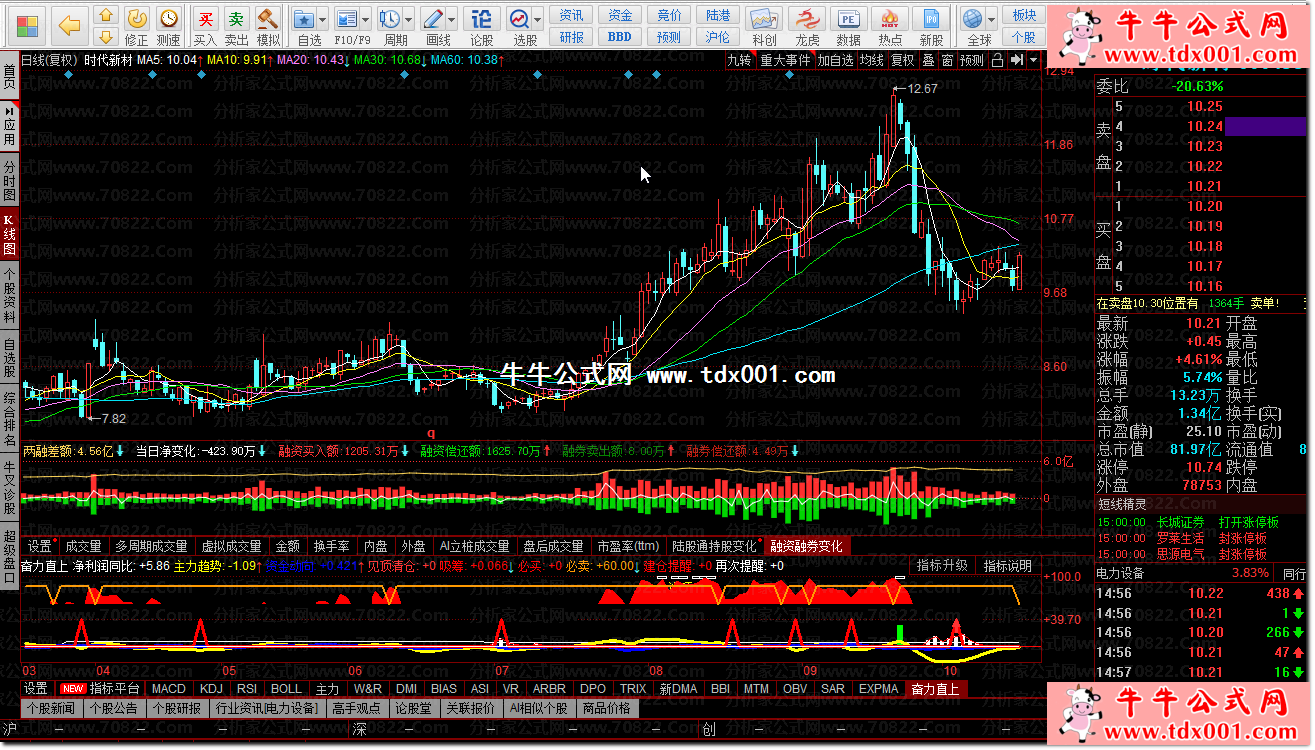The height and width of the screenshot is (750, 1315).
Task: Click the 周期 period clock icon
Action: pos(392,25)
